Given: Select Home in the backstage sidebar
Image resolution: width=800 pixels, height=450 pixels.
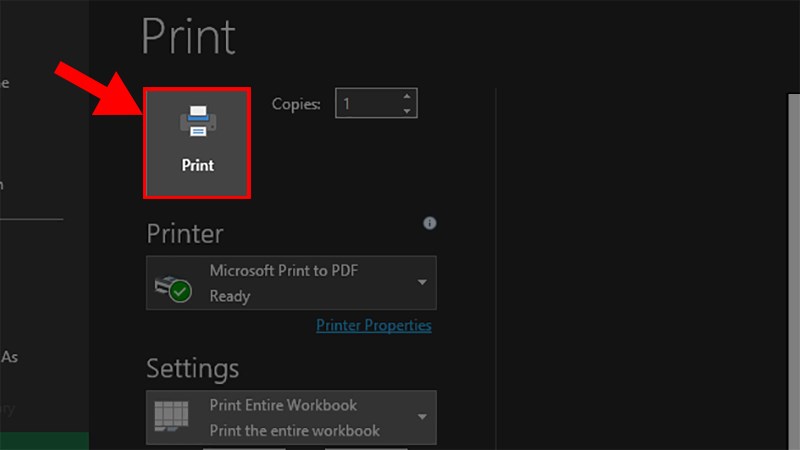Looking at the screenshot, I should (4, 83).
